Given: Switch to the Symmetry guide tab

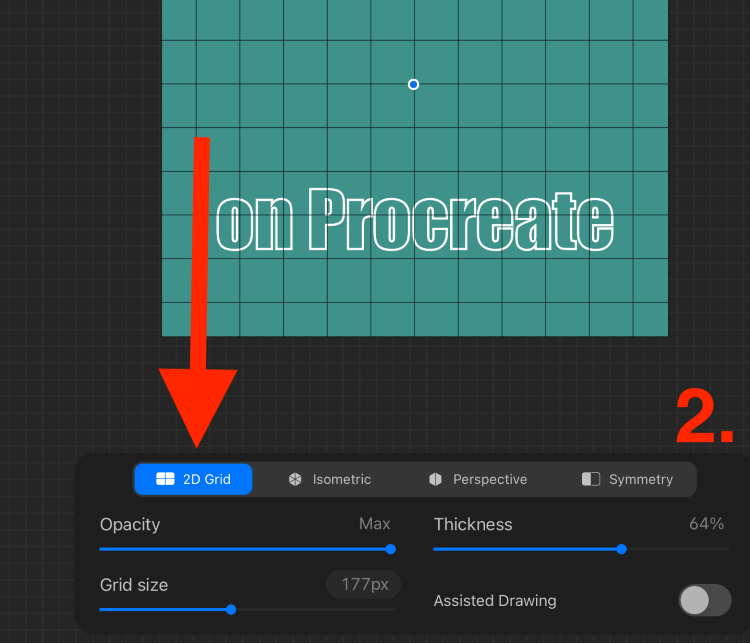Looking at the screenshot, I should tap(627, 479).
